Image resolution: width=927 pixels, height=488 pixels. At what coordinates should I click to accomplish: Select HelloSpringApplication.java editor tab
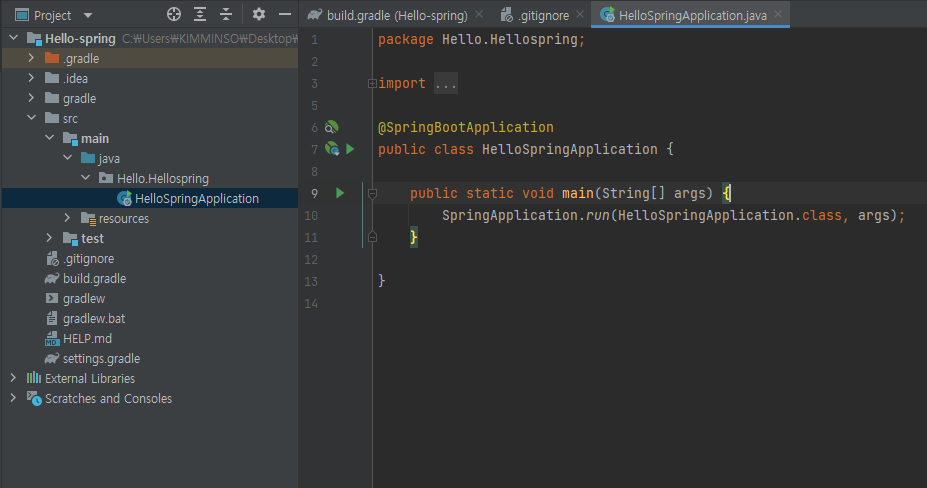pos(692,15)
